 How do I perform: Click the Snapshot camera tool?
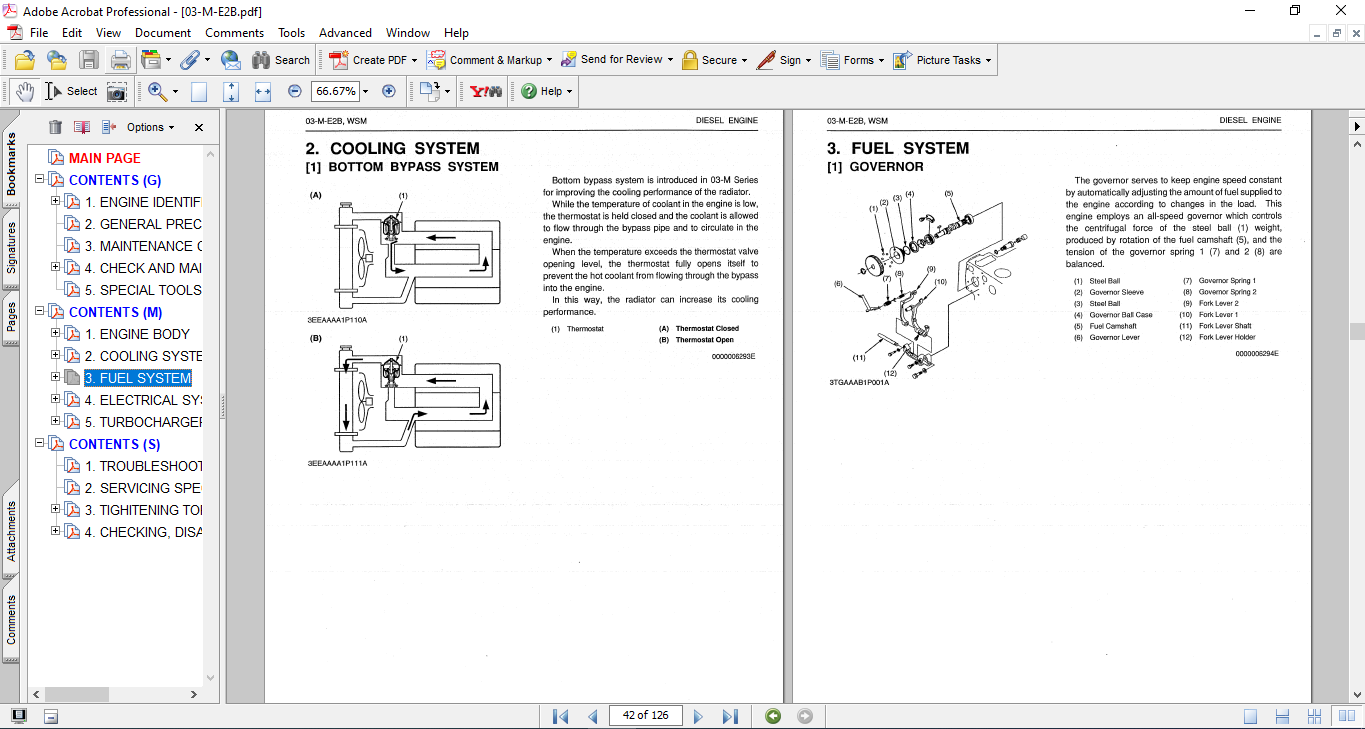pos(117,91)
